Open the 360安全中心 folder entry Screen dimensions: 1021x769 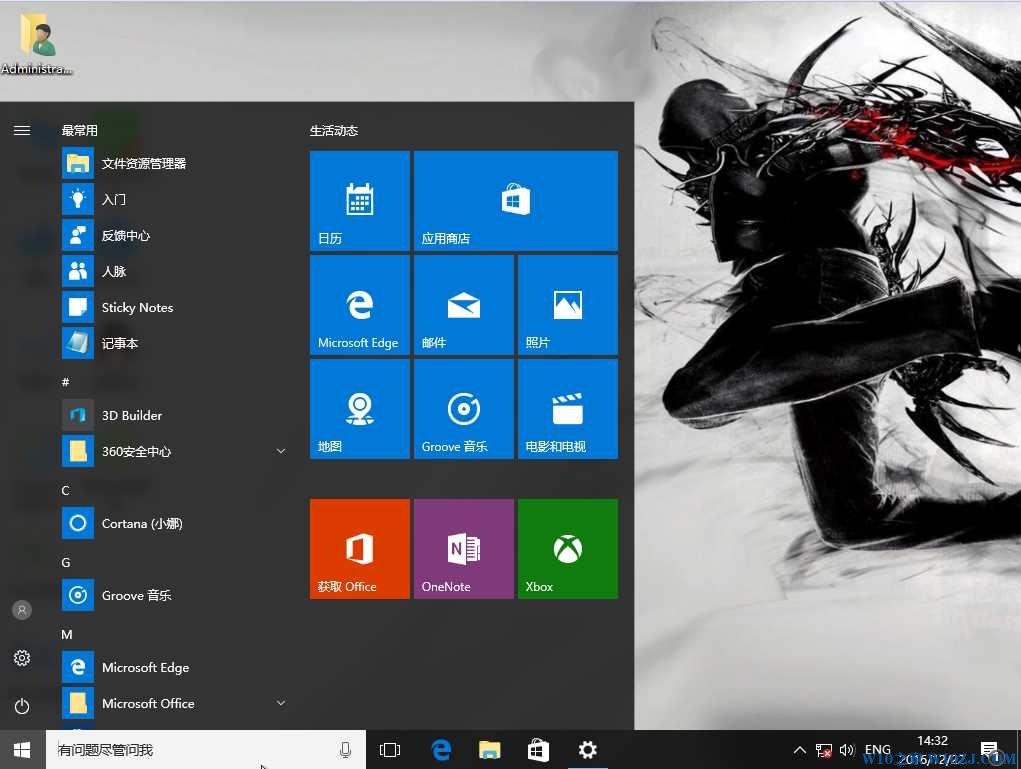(x=175, y=451)
